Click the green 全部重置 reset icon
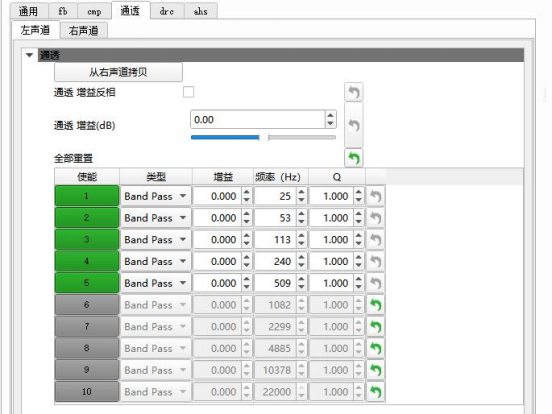Screen dimensions: 552x414 coord(353,158)
